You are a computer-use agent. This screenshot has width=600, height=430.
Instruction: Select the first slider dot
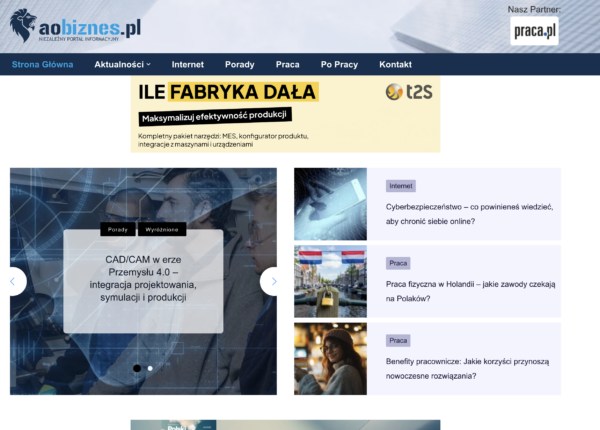point(137,368)
